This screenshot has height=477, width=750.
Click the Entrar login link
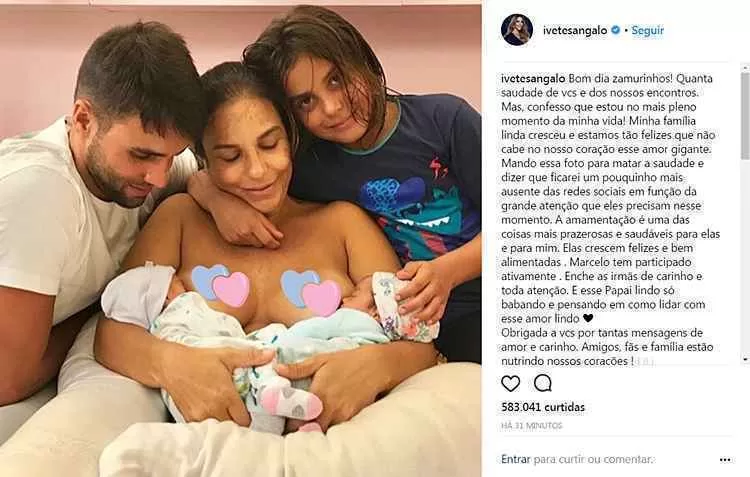click(x=516, y=459)
